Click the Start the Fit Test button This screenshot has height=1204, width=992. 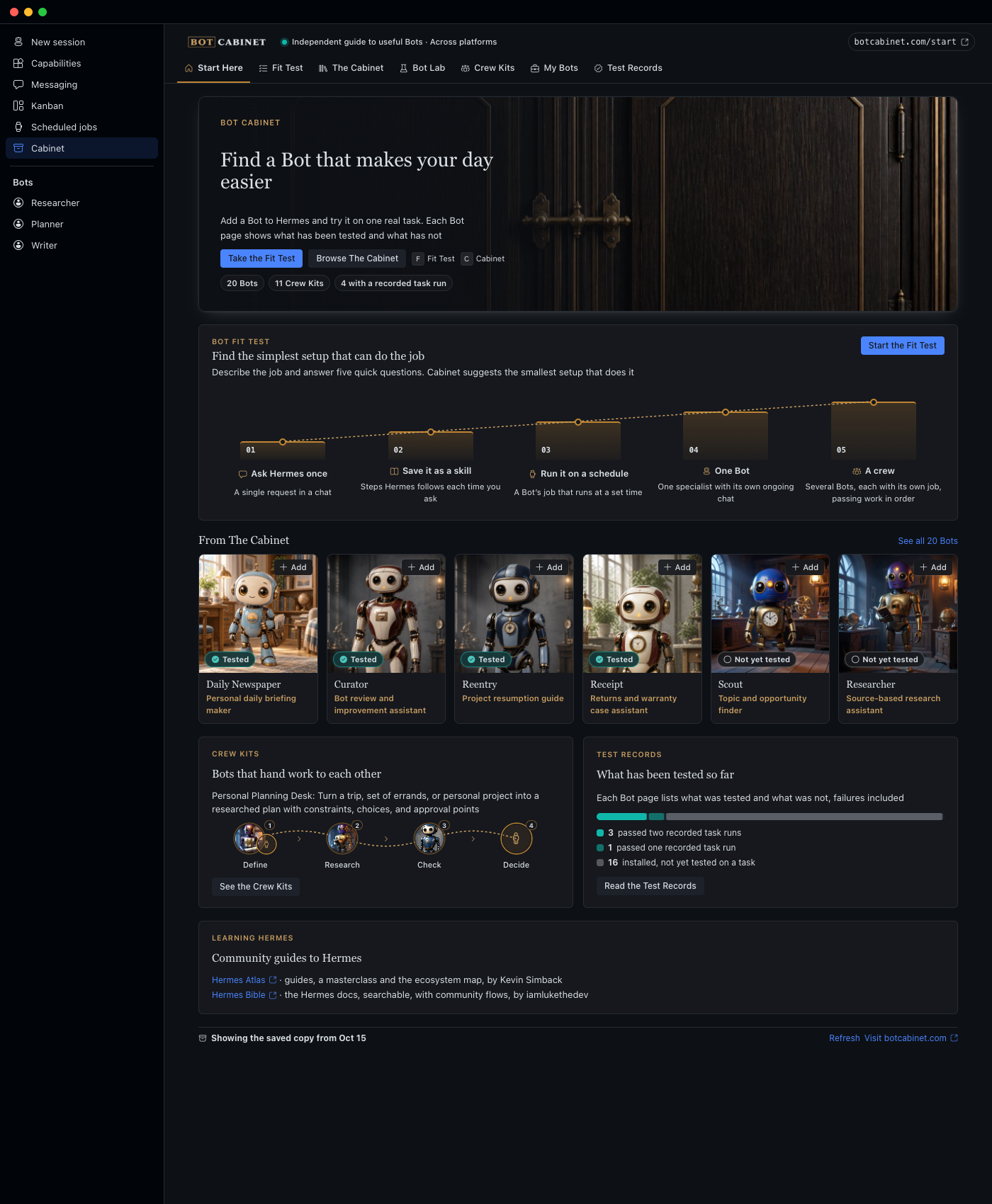[902, 346]
